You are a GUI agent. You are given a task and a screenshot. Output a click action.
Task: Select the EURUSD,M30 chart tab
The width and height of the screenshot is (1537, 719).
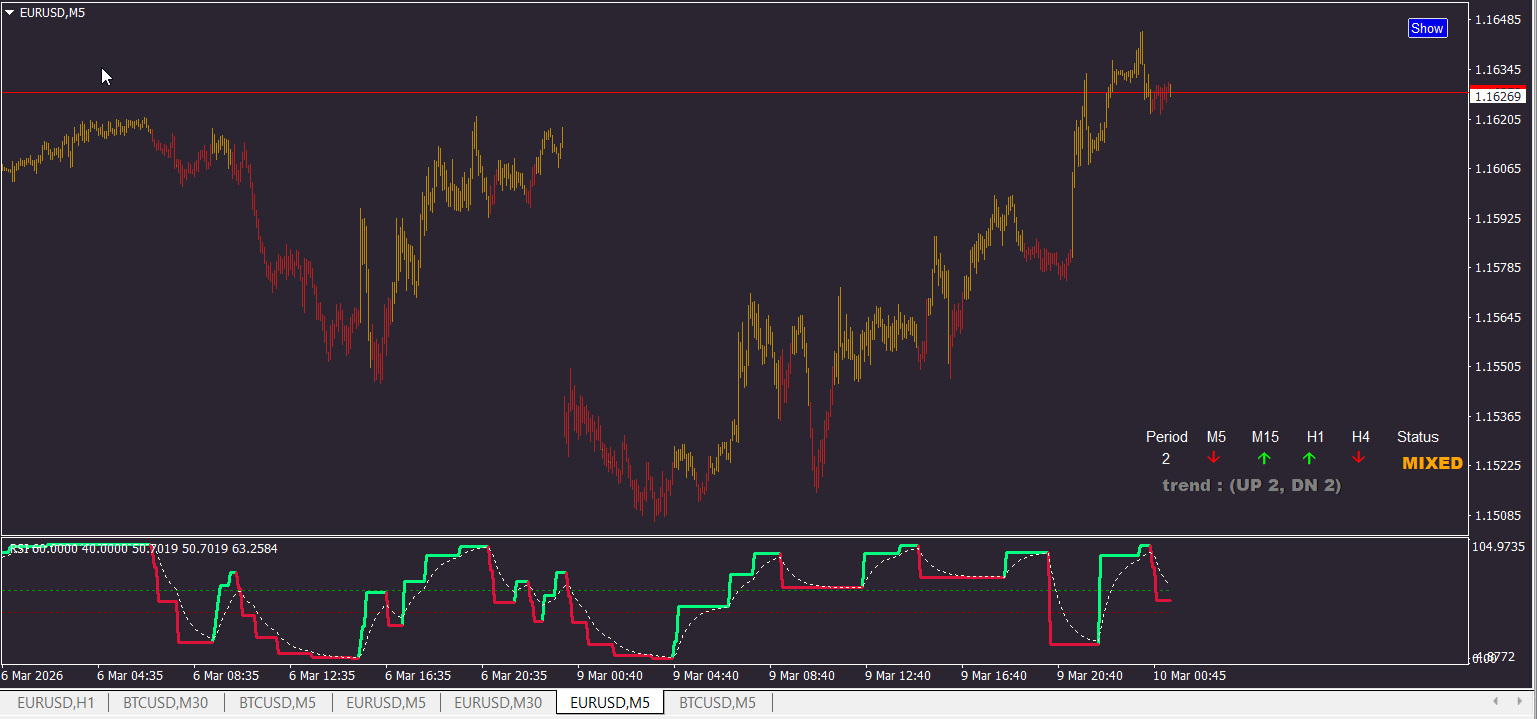tap(498, 703)
